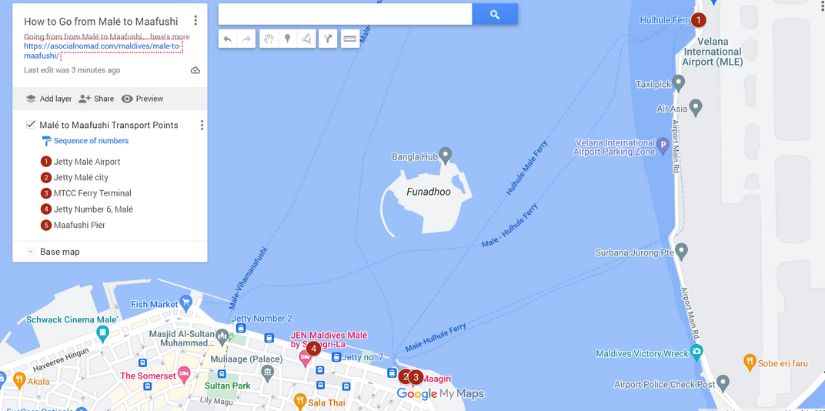The width and height of the screenshot is (825, 411).
Task: Click inside the map search field
Action: coord(345,14)
